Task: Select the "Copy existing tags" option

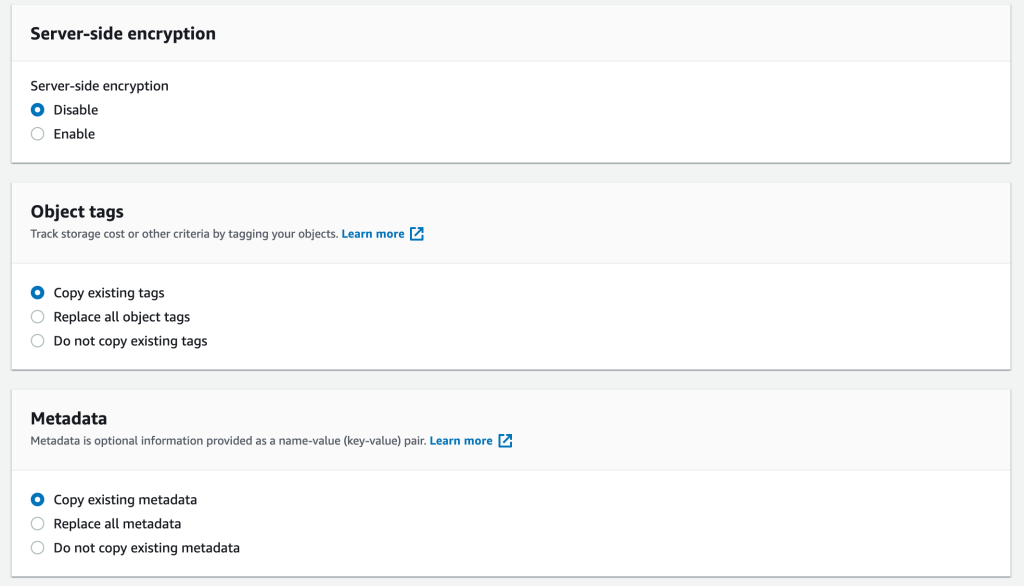Action: [x=37, y=292]
